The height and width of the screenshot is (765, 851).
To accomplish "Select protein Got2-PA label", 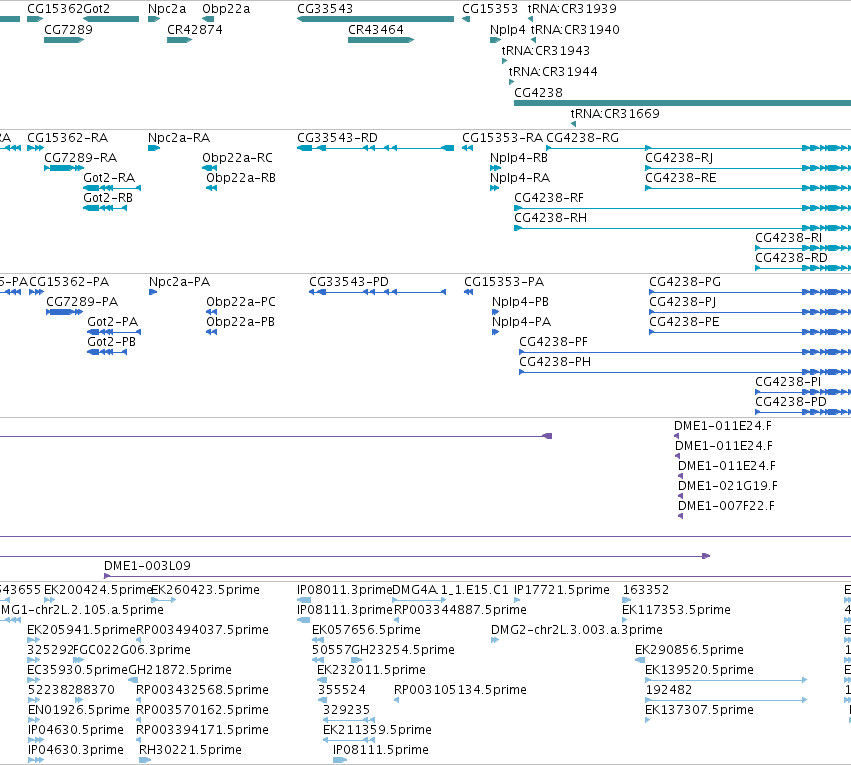I will coord(113,322).
